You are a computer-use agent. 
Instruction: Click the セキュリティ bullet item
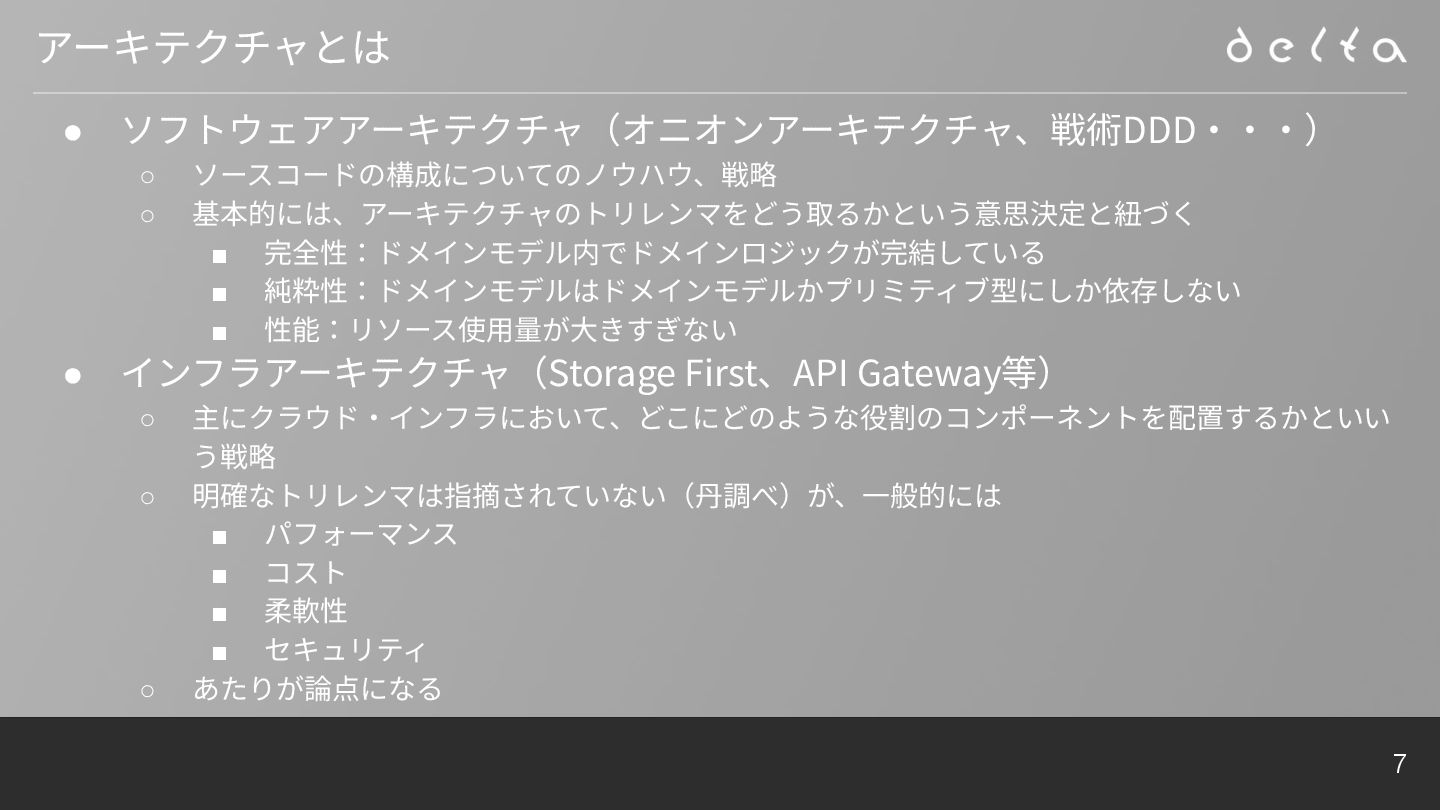345,649
